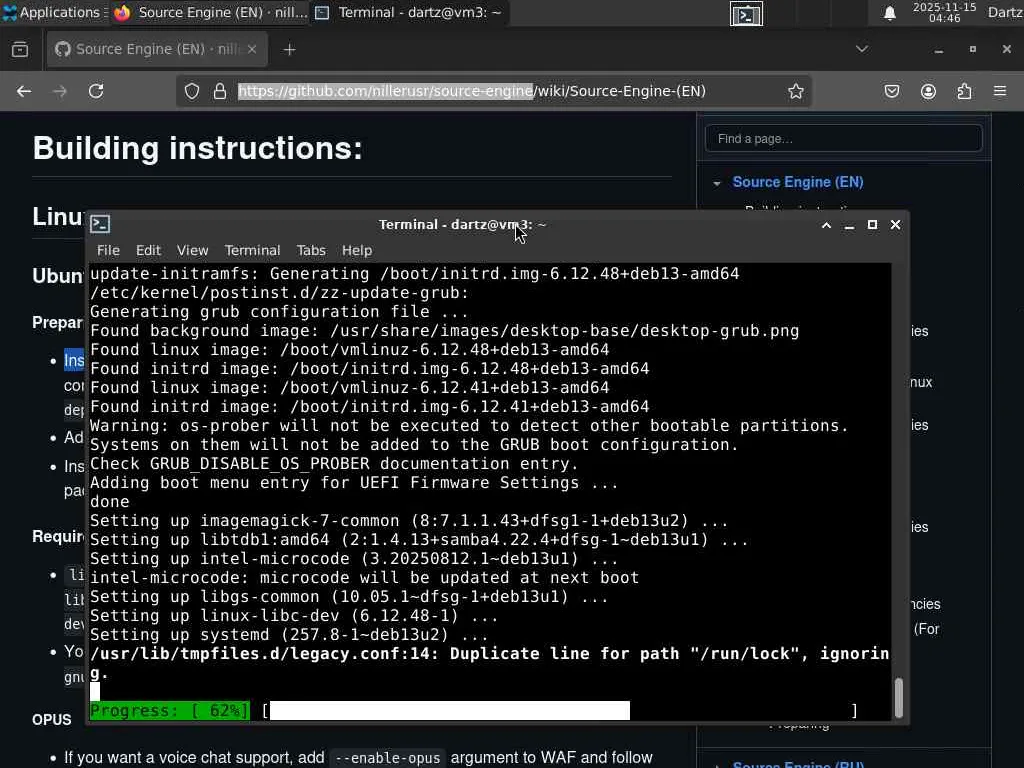Open the Edit menu in Terminal
Image resolution: width=1024 pixels, height=768 pixels.
click(148, 250)
